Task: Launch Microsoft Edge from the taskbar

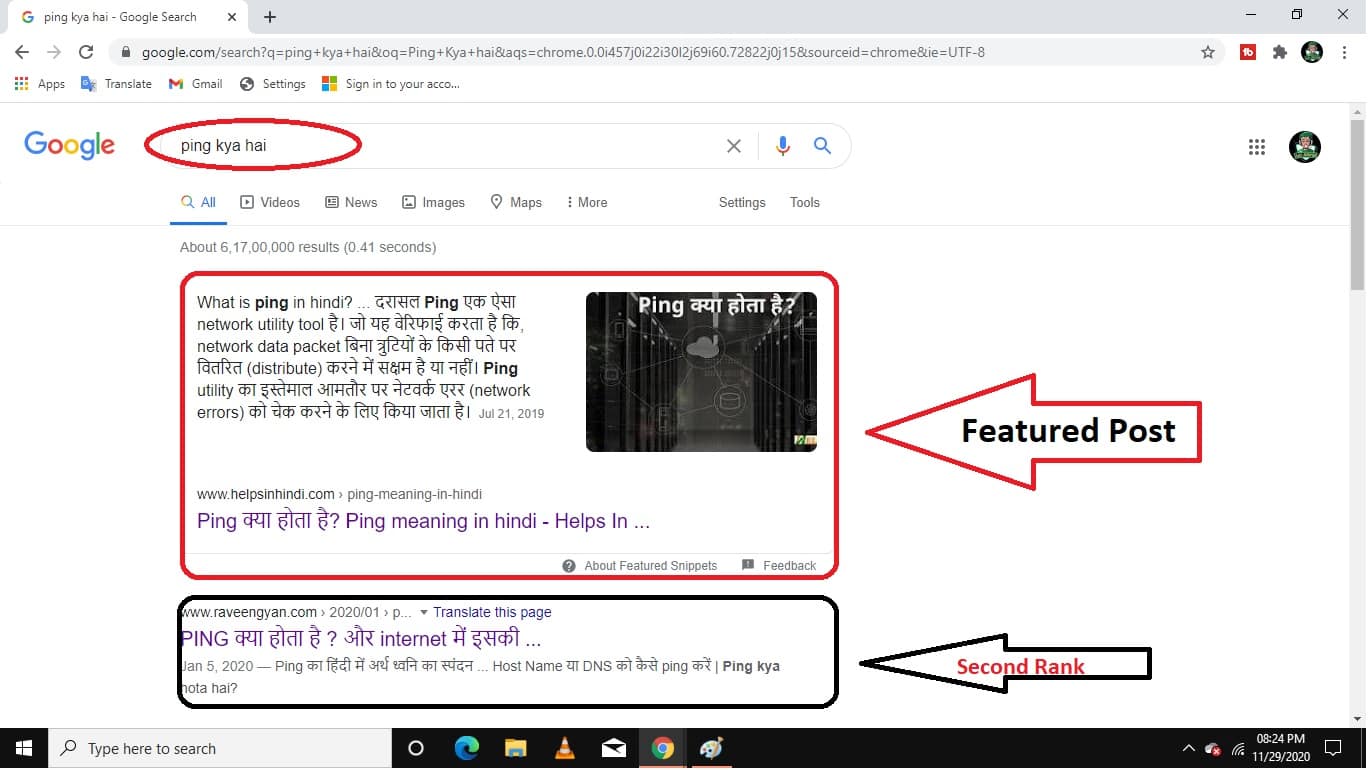Action: [466, 749]
